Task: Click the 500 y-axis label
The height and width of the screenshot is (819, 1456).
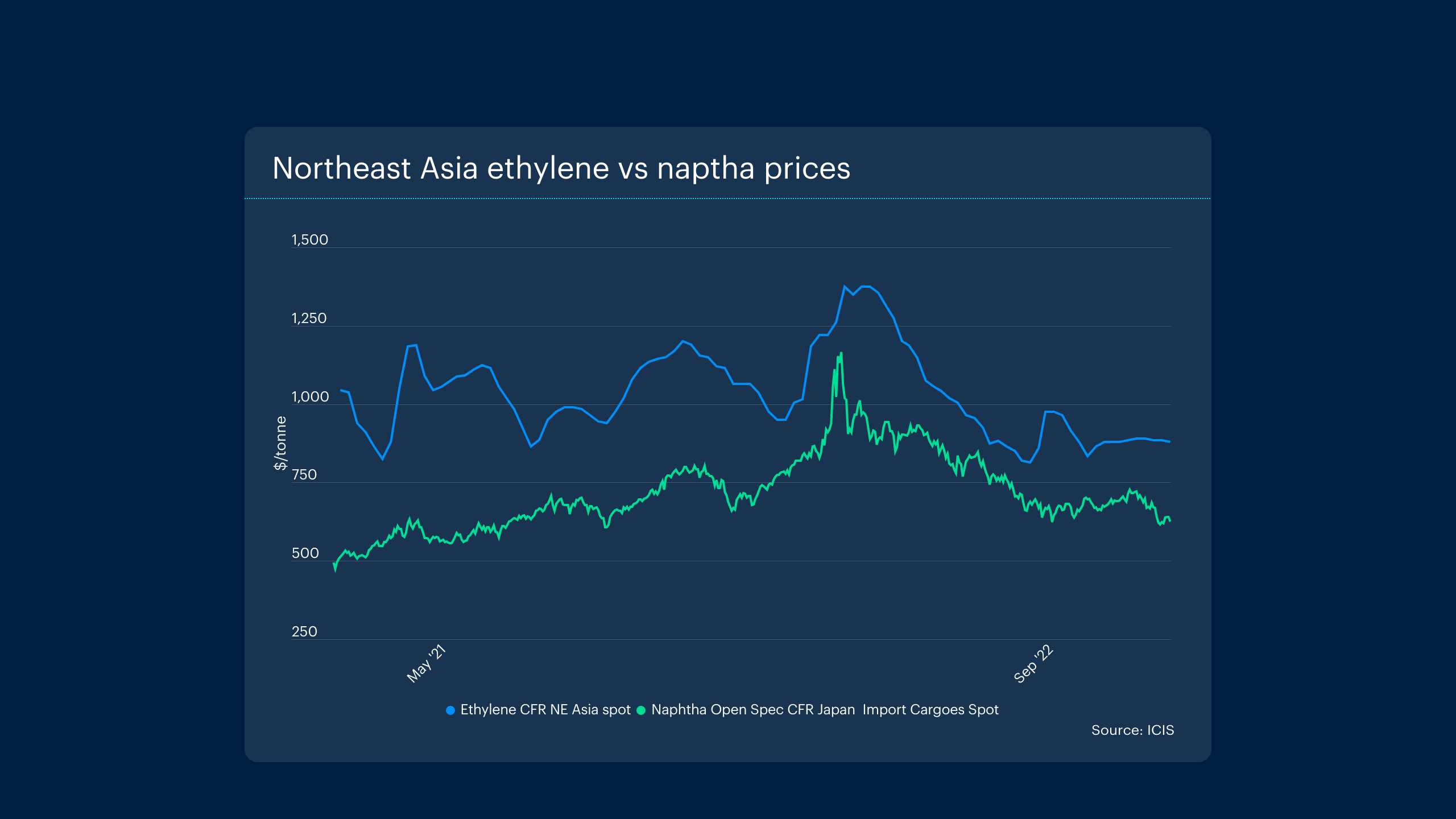Action: pos(305,553)
